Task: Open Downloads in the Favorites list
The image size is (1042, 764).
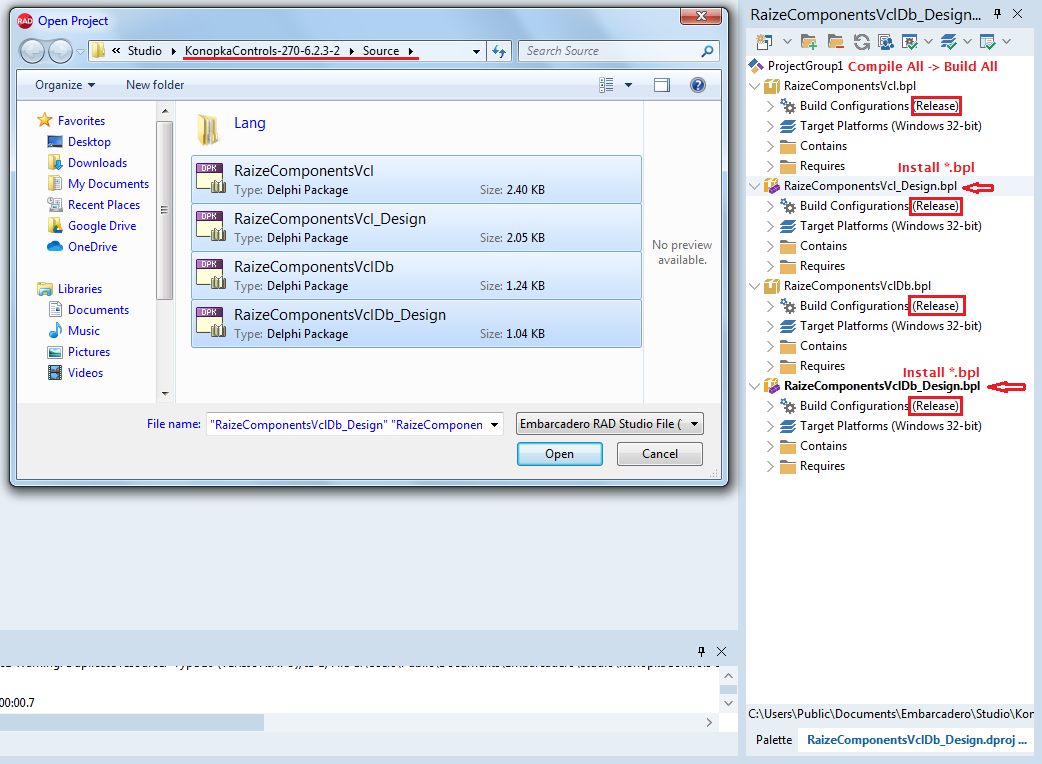Action: click(x=97, y=163)
